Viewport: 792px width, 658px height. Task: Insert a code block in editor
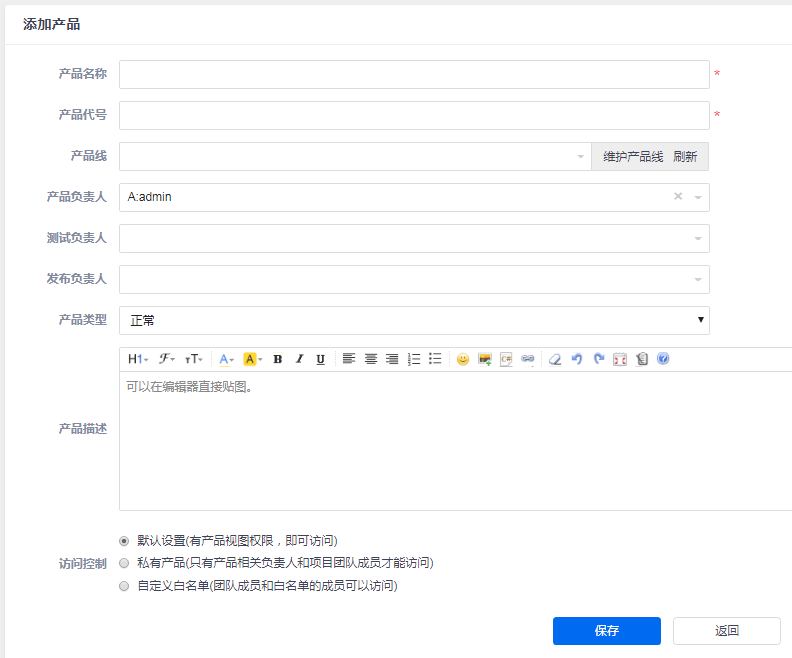pos(506,359)
